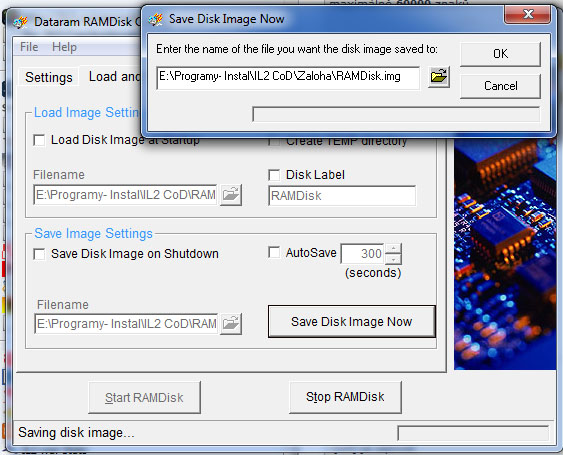Increase AutoSave seconds with up arrow
This screenshot has height=455, width=563.
[x=394, y=249]
